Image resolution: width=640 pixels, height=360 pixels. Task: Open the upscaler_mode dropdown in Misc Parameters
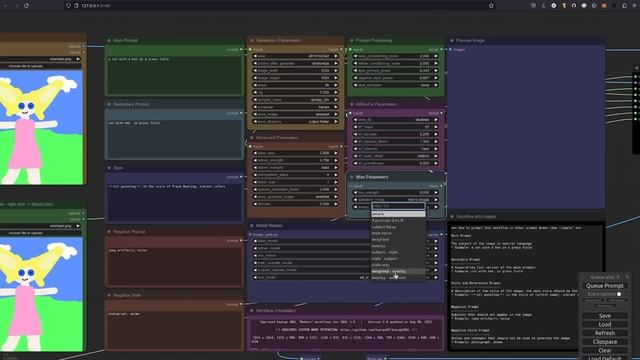pos(396,200)
